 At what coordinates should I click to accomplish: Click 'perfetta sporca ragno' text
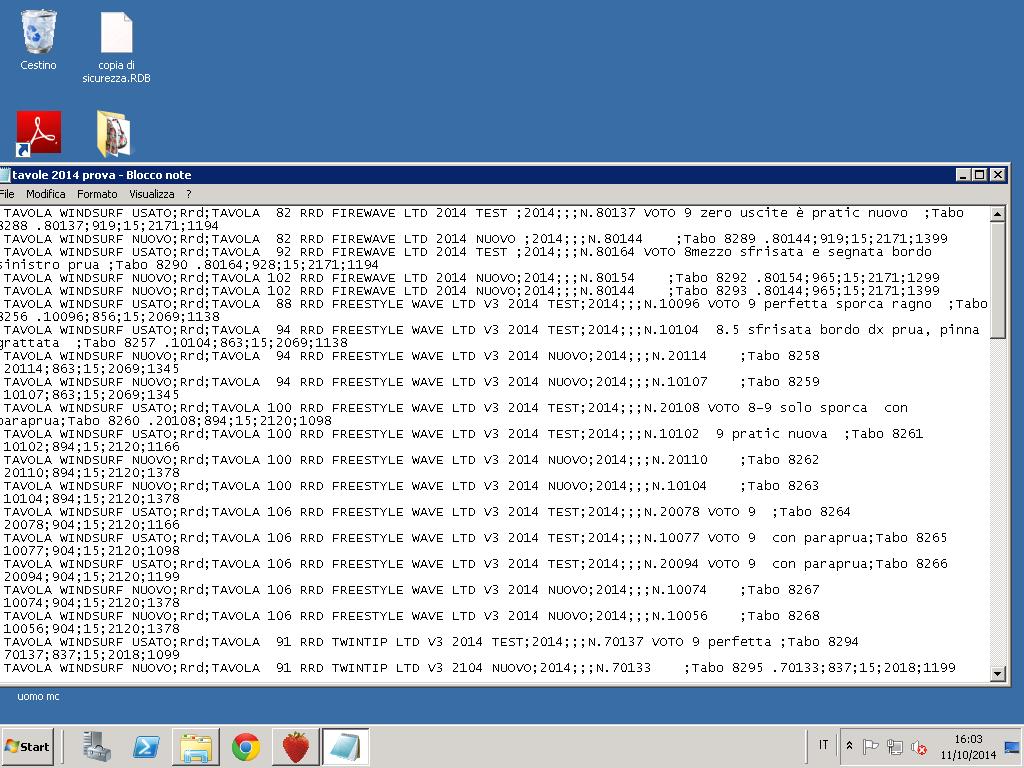[848, 304]
